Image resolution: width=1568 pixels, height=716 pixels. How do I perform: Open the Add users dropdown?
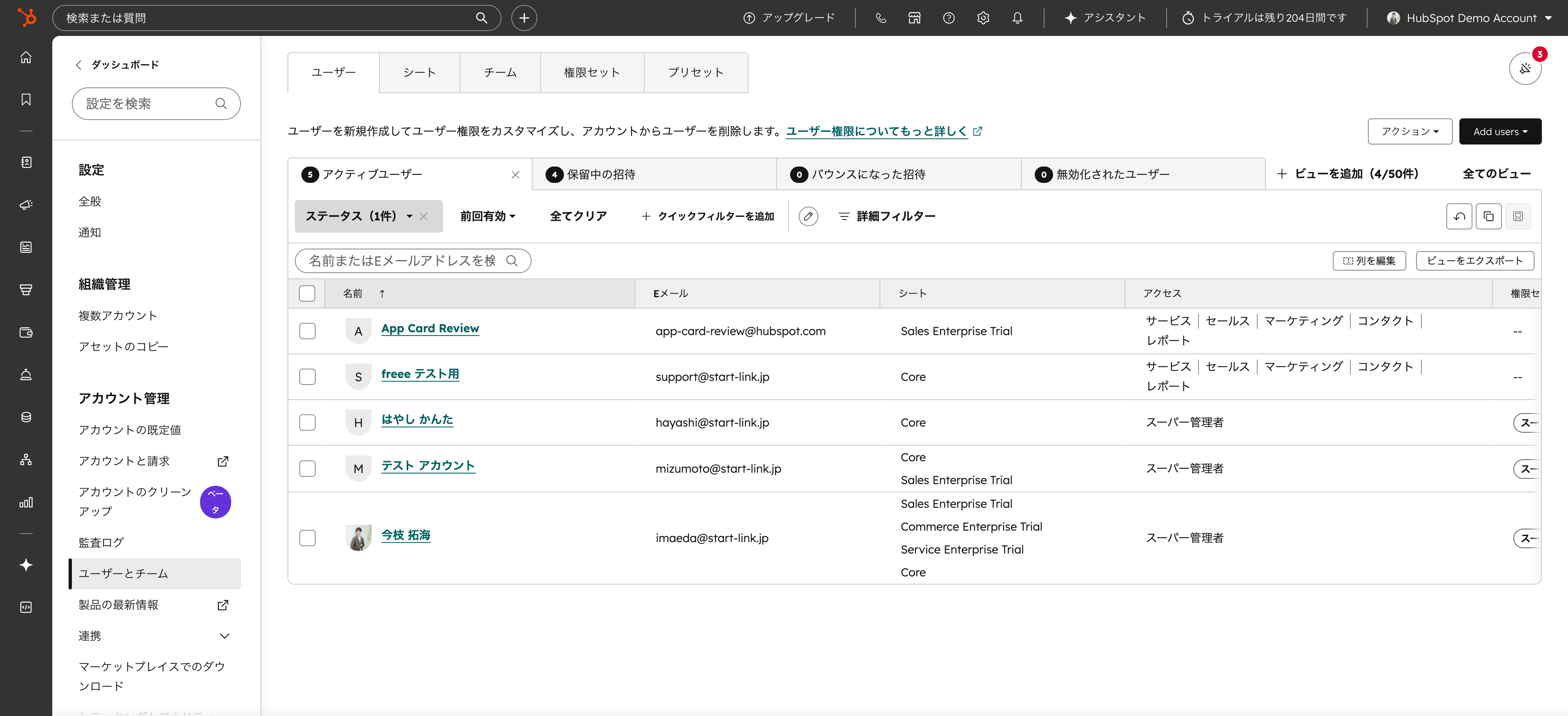tap(1500, 131)
